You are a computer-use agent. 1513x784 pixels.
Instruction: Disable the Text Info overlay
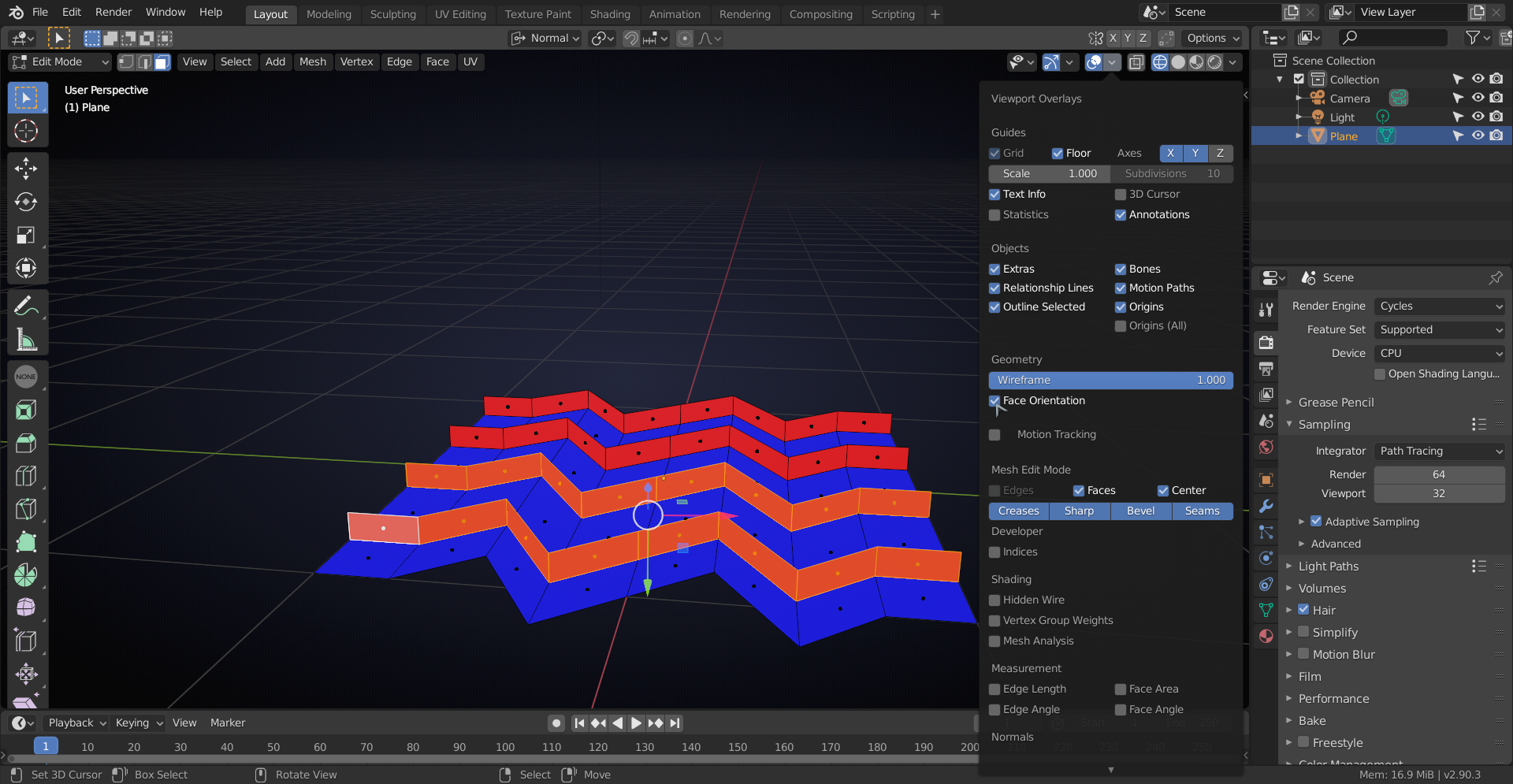pyautogui.click(x=994, y=195)
